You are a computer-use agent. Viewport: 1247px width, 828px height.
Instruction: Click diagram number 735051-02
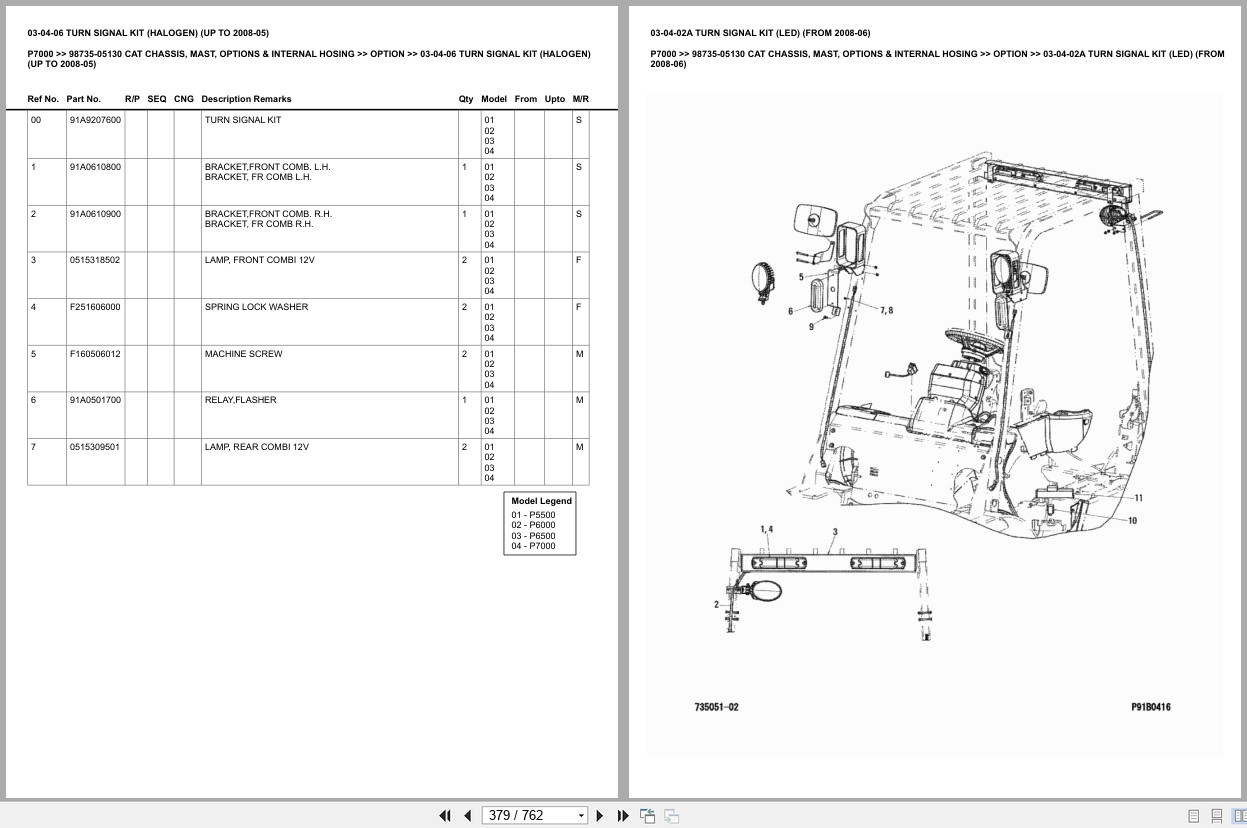(x=716, y=707)
